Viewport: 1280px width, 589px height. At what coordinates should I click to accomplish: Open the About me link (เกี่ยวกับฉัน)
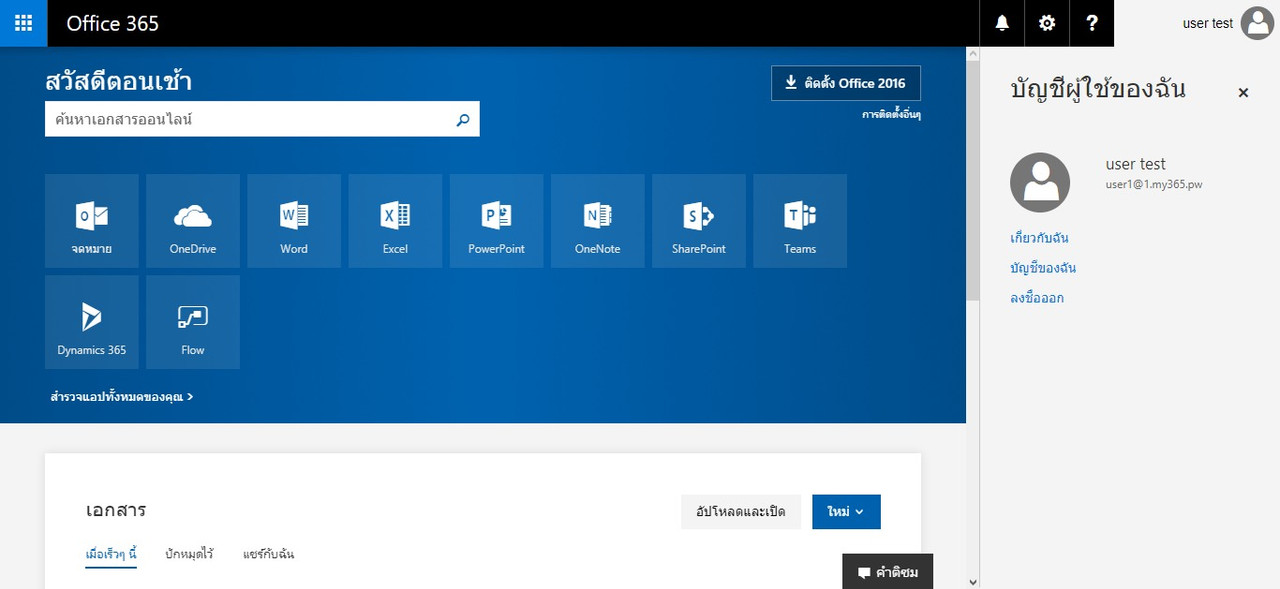(1040, 238)
